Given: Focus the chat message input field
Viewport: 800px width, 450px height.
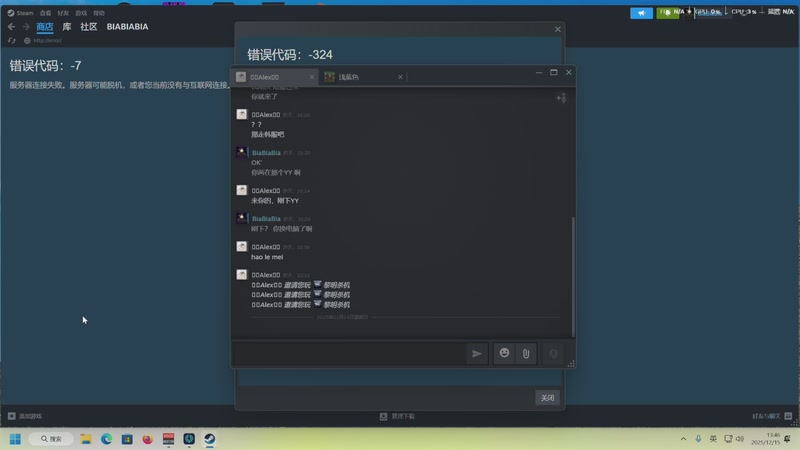Looking at the screenshot, I should [x=349, y=354].
